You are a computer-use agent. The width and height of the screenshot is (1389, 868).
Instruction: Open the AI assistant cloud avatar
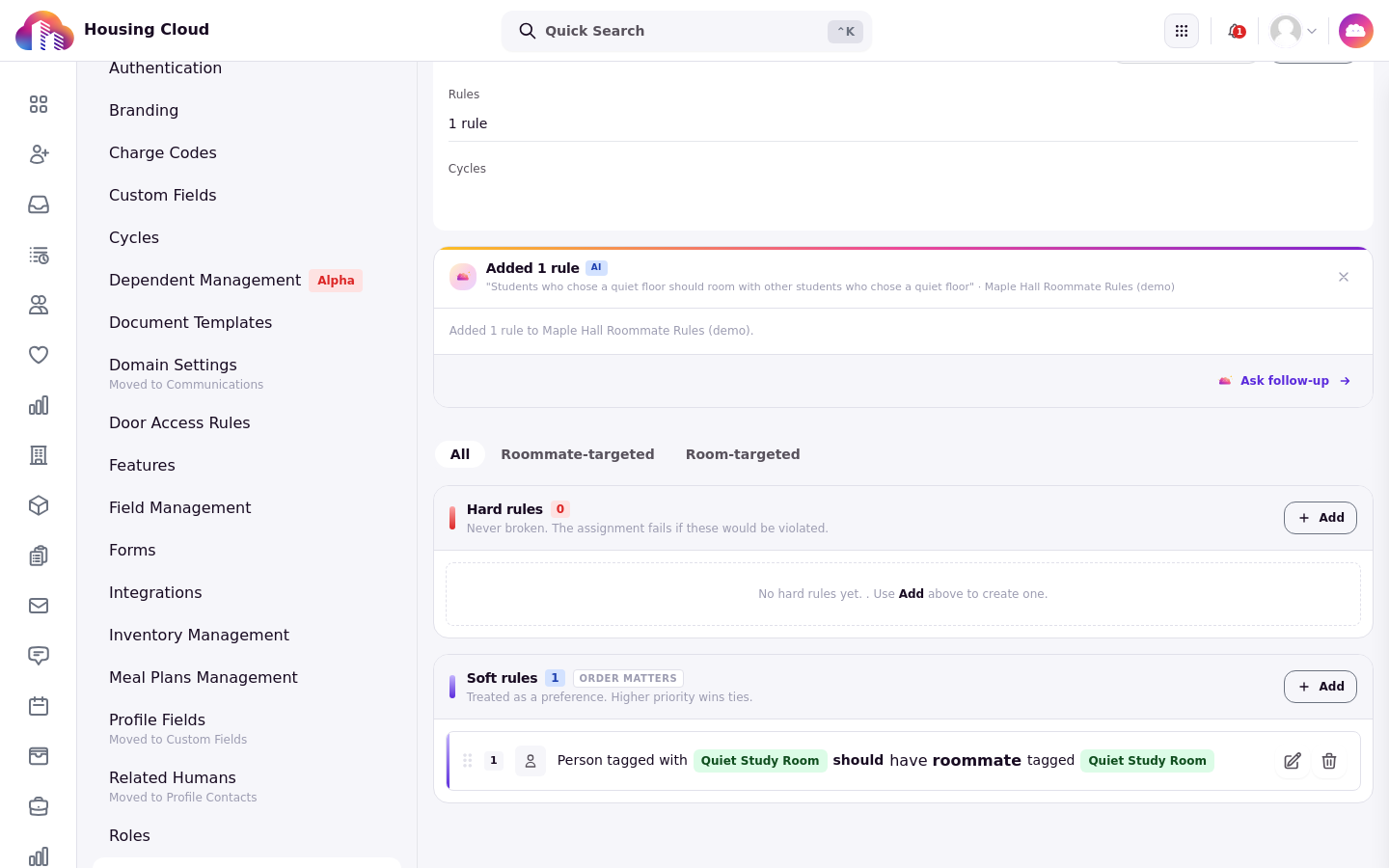click(1356, 31)
